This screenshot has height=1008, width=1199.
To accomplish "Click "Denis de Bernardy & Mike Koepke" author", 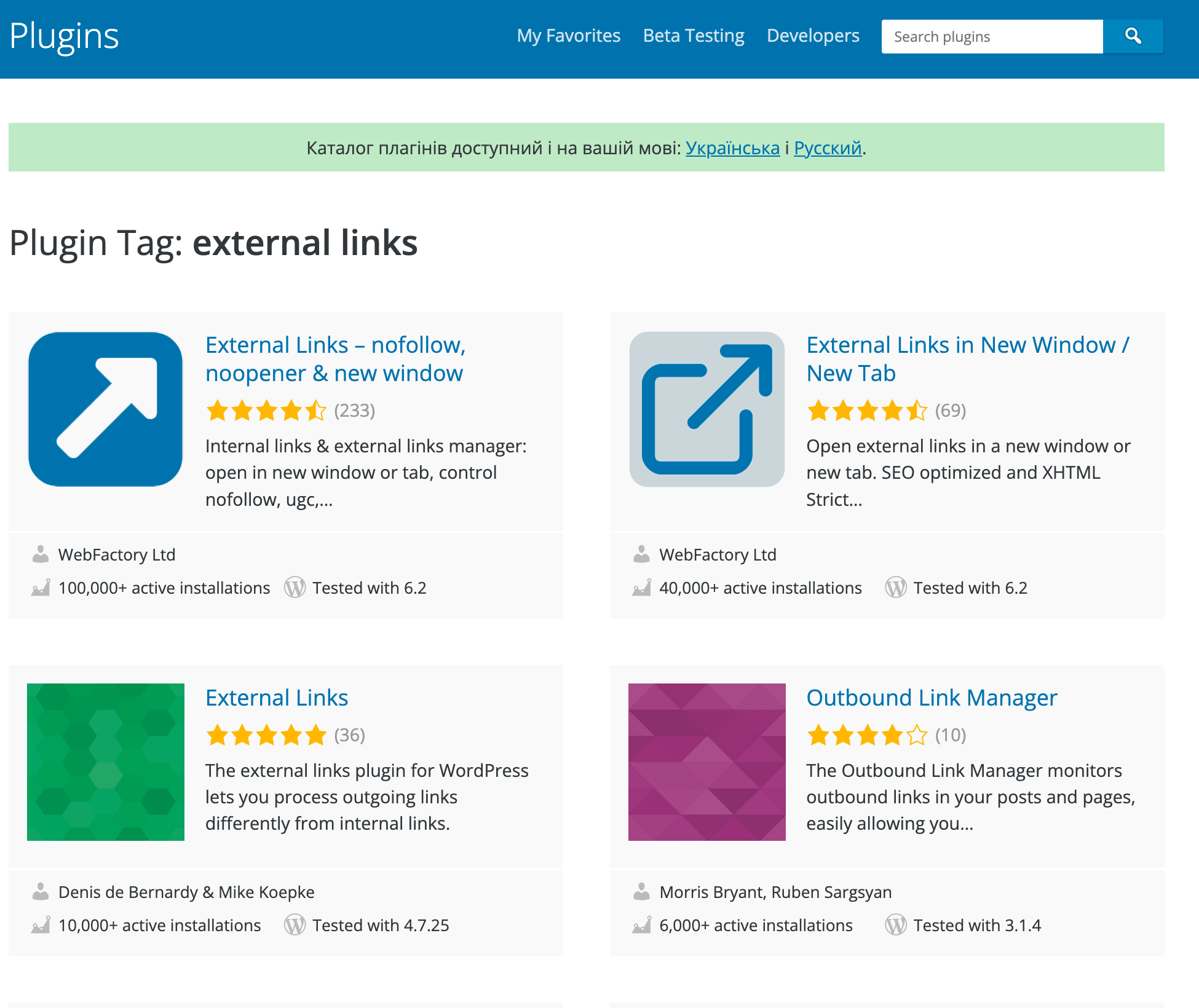I will [186, 892].
